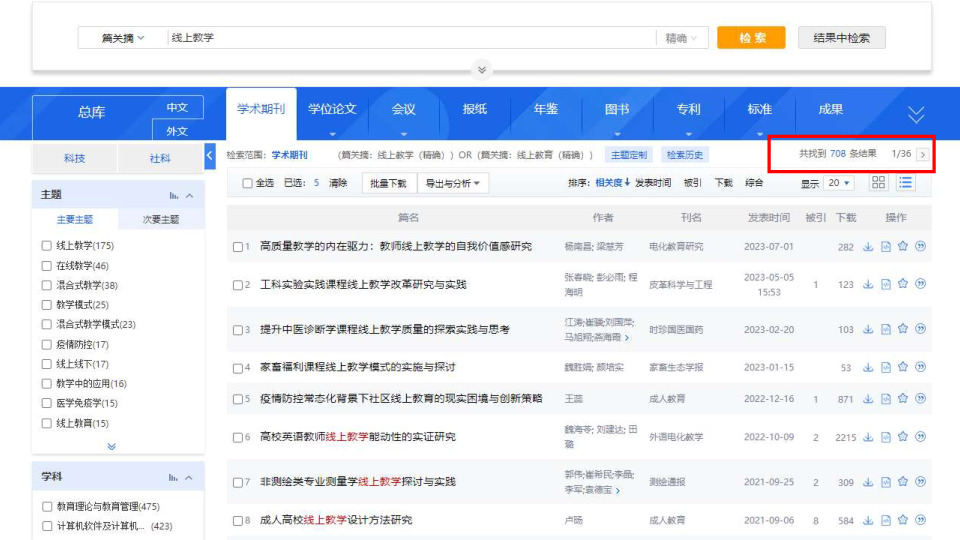
Task: Go to next results page arrow
Action: pyautogui.click(x=923, y=154)
